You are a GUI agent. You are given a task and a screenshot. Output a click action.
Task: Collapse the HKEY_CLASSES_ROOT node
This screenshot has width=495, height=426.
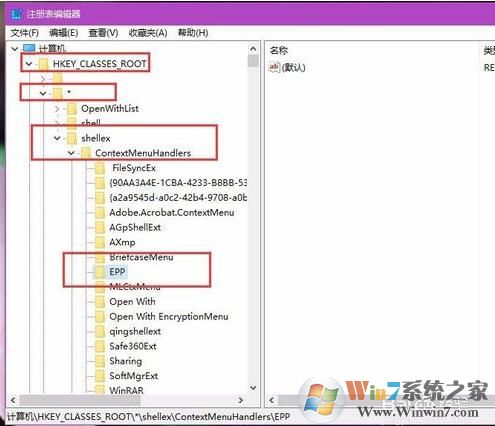click(29, 64)
